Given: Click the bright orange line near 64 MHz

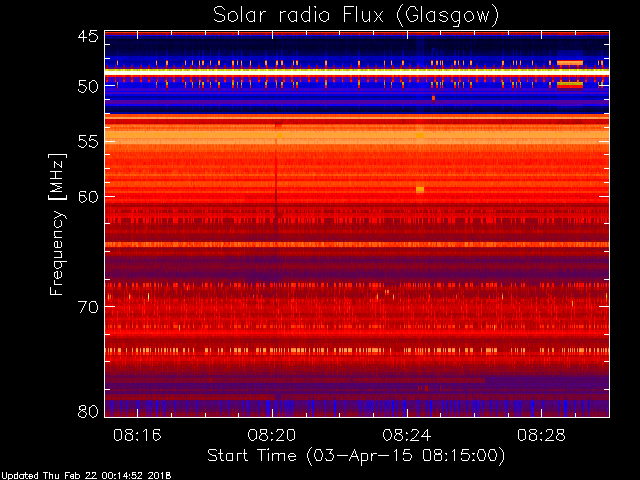Looking at the screenshot, I should 357,244.
